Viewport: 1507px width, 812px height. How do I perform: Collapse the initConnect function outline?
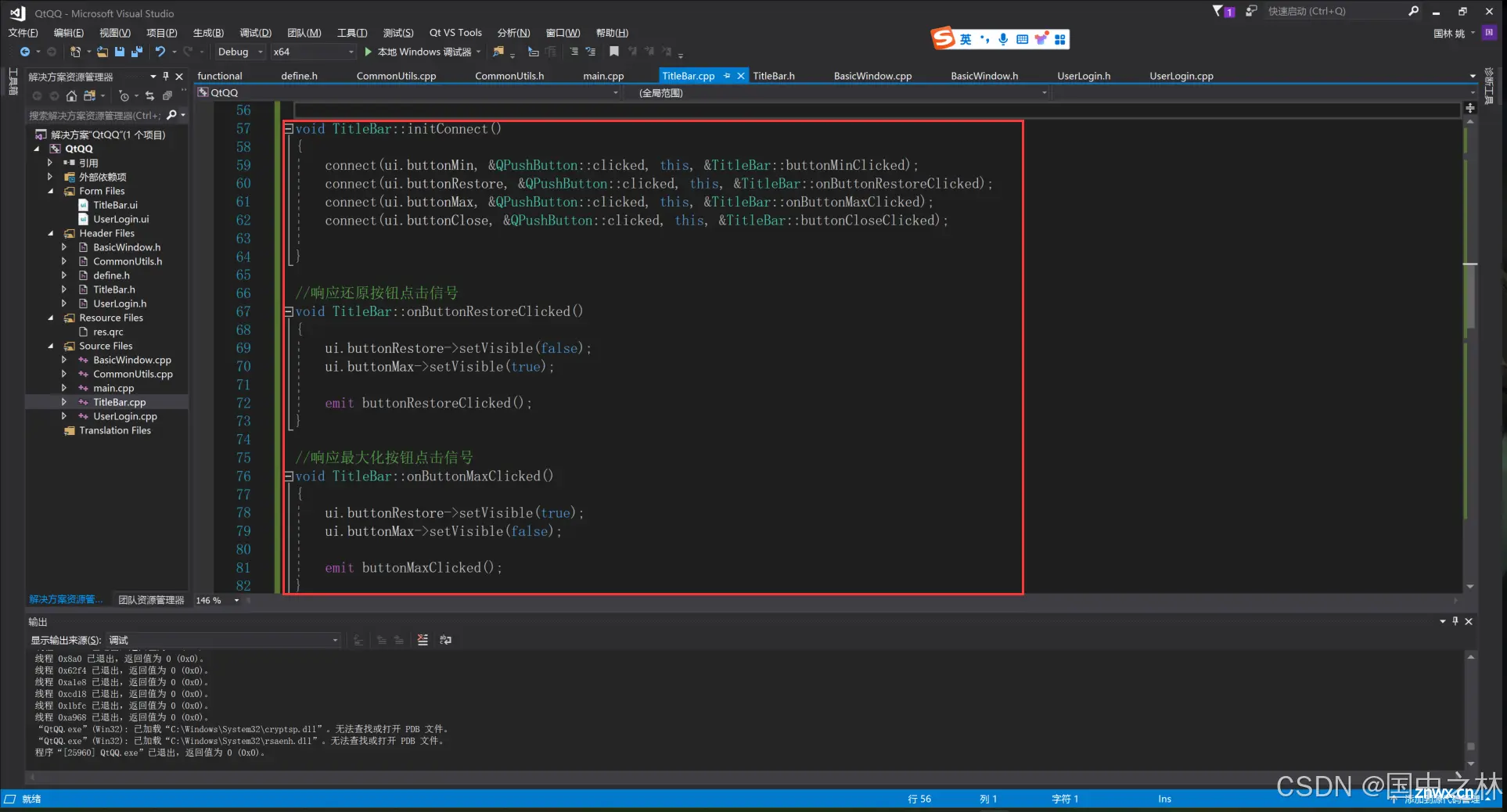pos(289,128)
